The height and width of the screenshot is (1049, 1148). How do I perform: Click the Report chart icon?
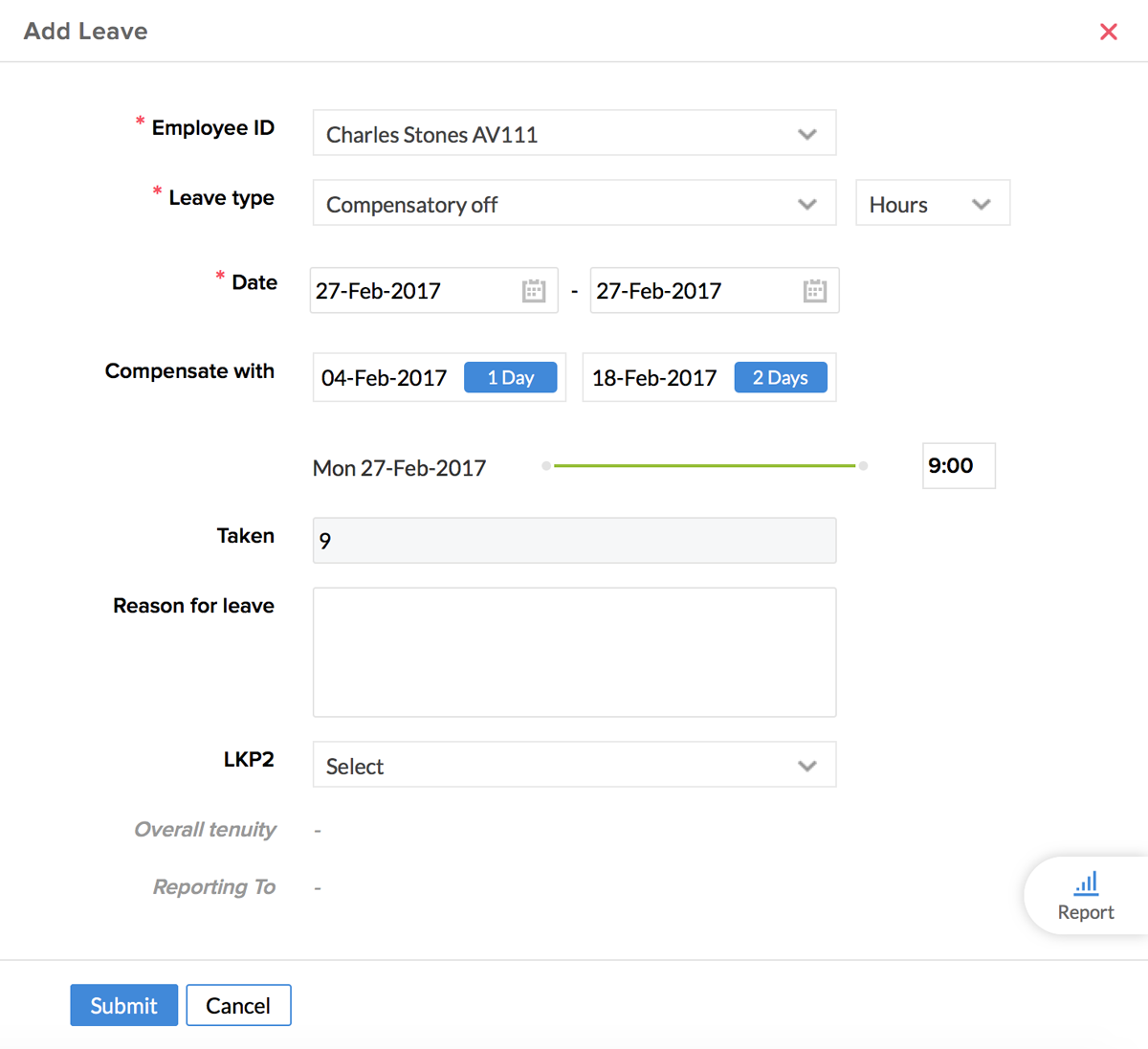point(1086,883)
